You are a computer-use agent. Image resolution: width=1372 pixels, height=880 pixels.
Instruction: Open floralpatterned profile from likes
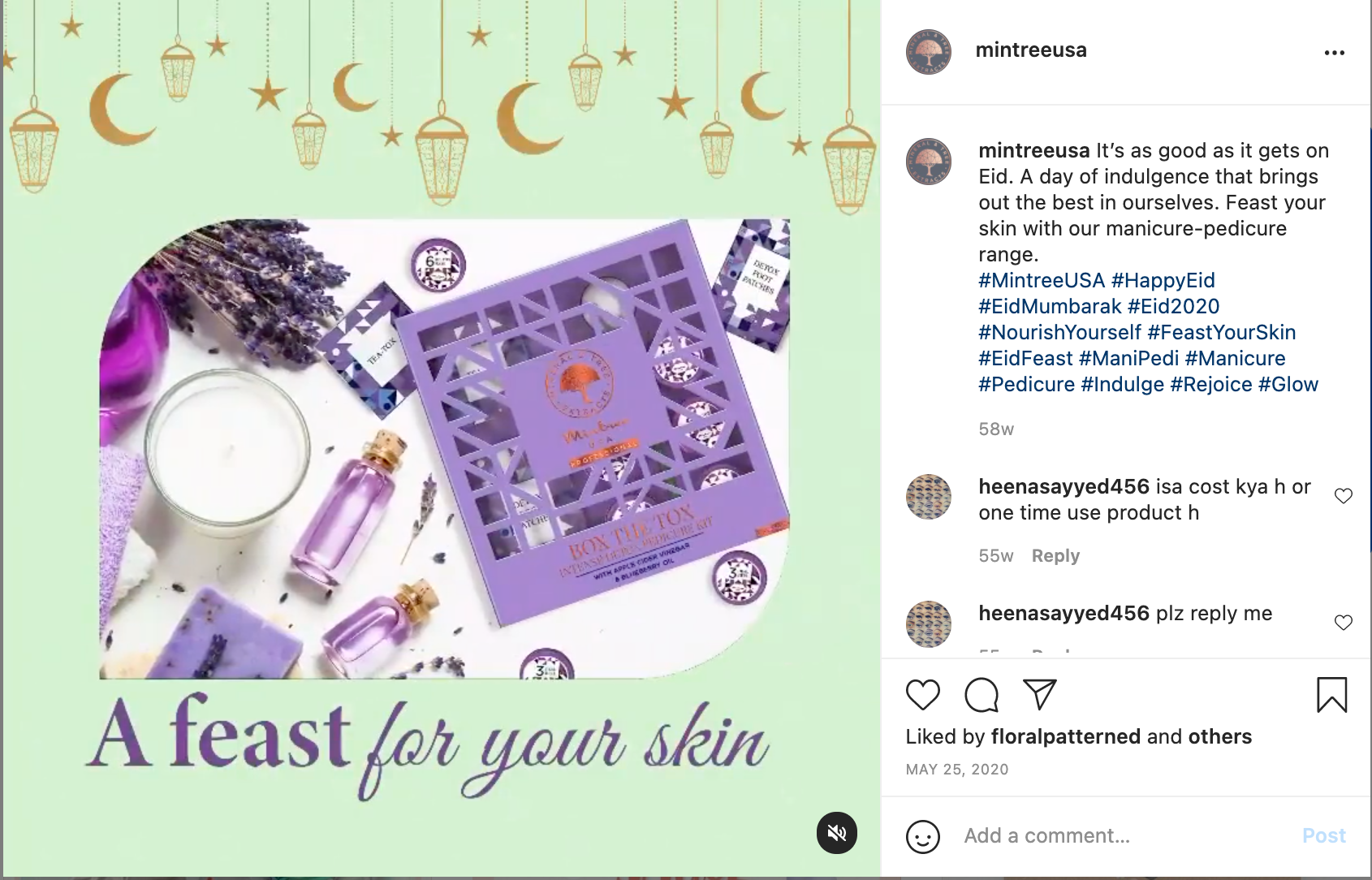coord(1066,736)
